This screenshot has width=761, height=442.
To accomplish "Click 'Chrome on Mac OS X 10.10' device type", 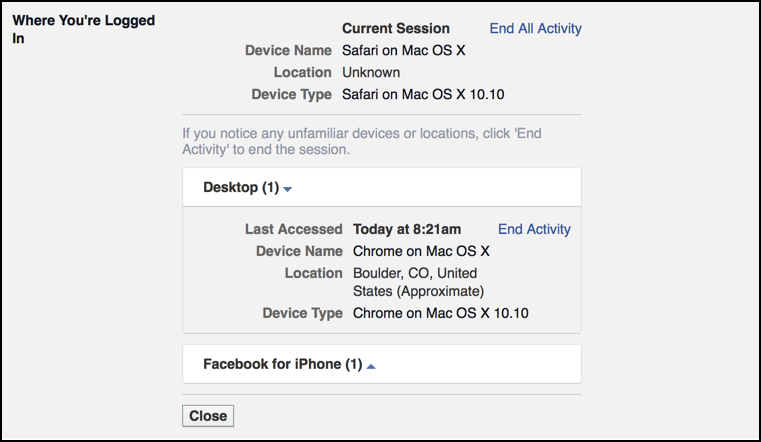I will coord(441,313).
